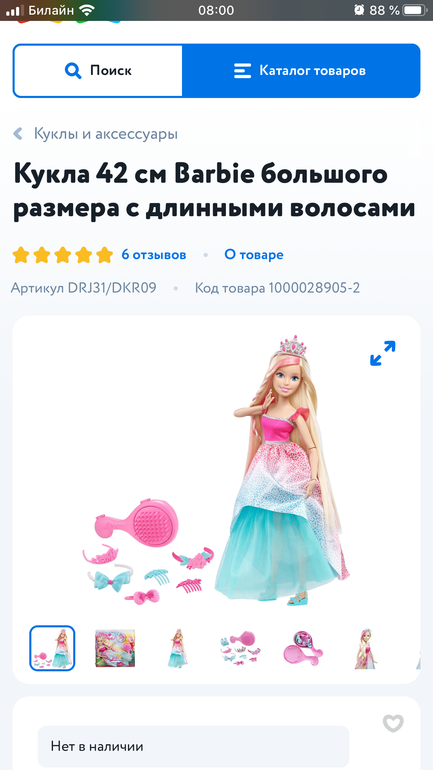The width and height of the screenshot is (433, 770).
Task: Select the pink brush and mirror thumbnail
Action: coord(303,648)
